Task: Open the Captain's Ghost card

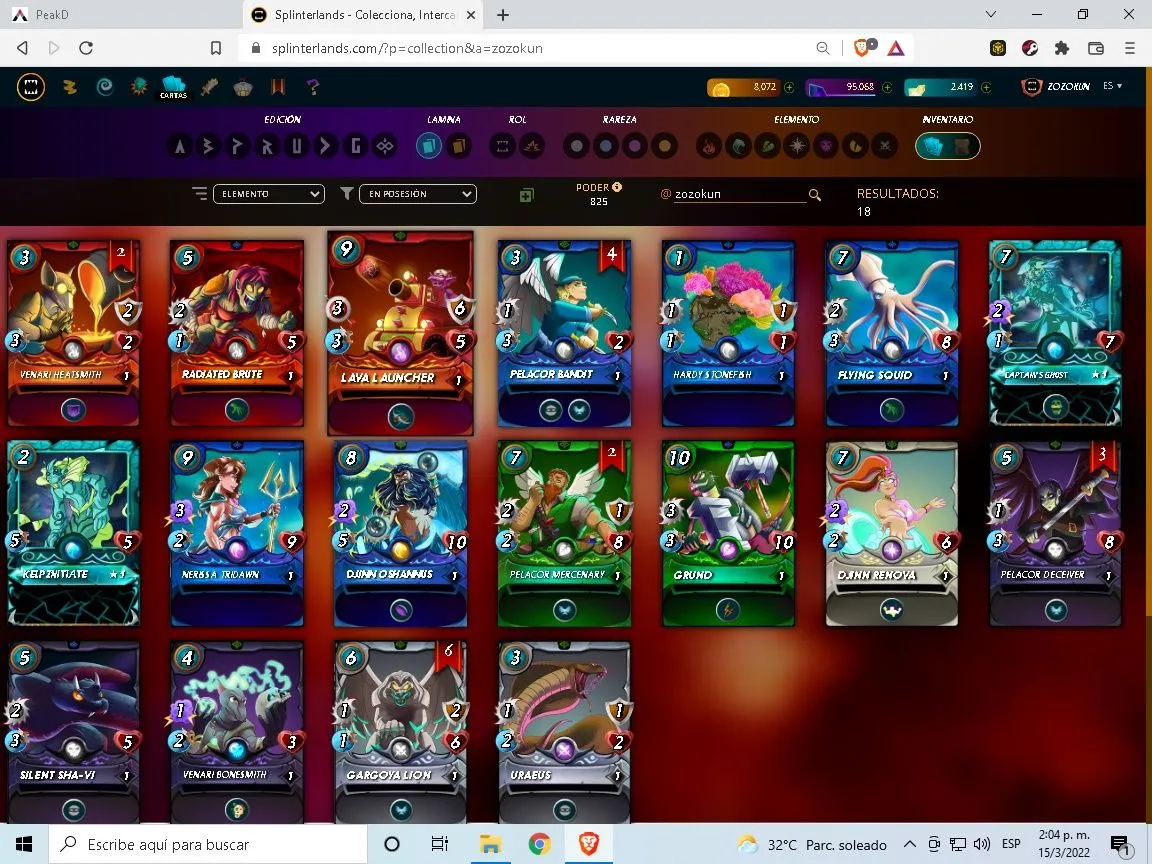Action: [1055, 333]
